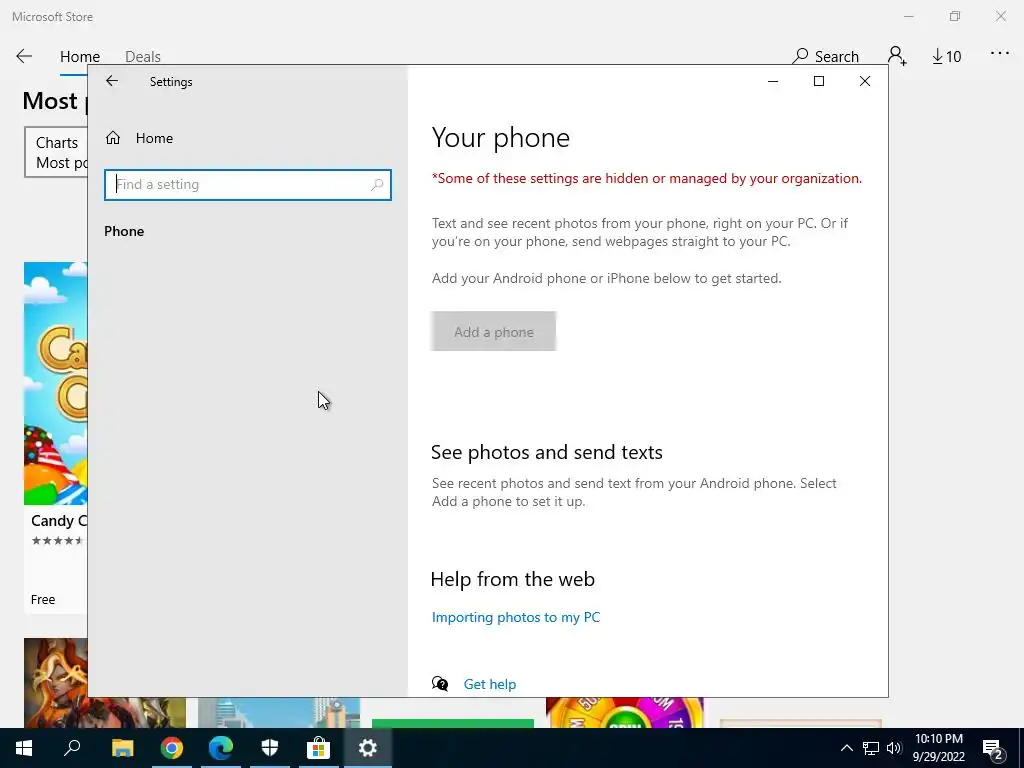Screen dimensions: 1024x768
Task: Go back using the Settings back arrow
Action: (x=112, y=81)
